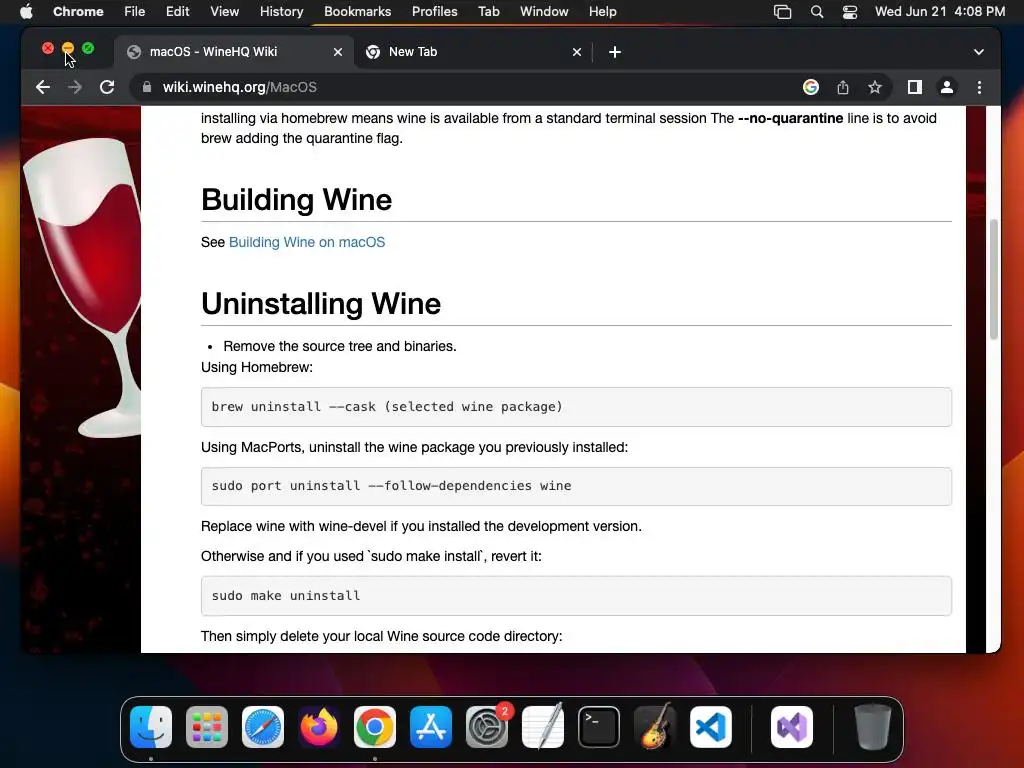This screenshot has width=1024, height=768.
Task: Launch Firefox from the Dock
Action: 319,727
